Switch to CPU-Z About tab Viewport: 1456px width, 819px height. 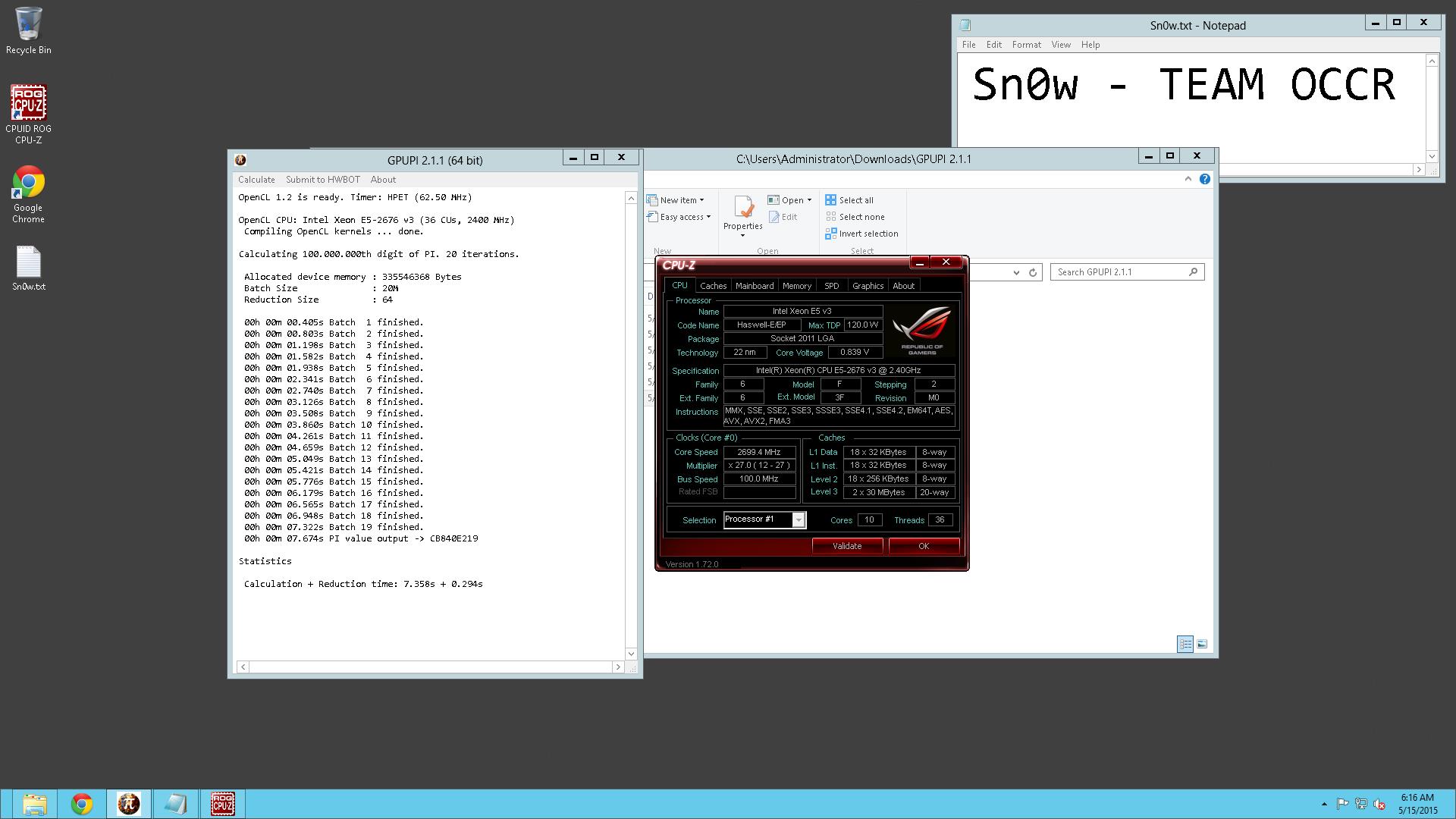903,286
